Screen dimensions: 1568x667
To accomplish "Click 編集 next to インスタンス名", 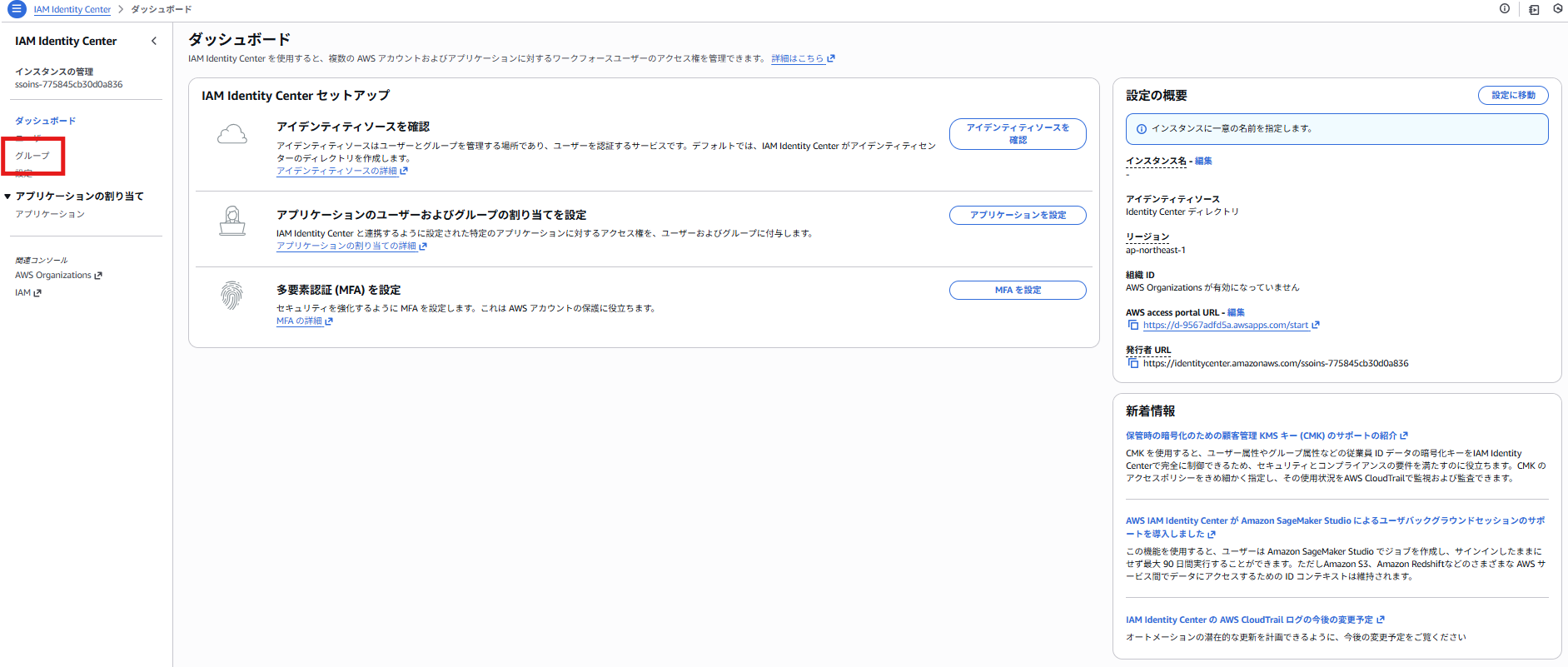I will pyautogui.click(x=1203, y=162).
